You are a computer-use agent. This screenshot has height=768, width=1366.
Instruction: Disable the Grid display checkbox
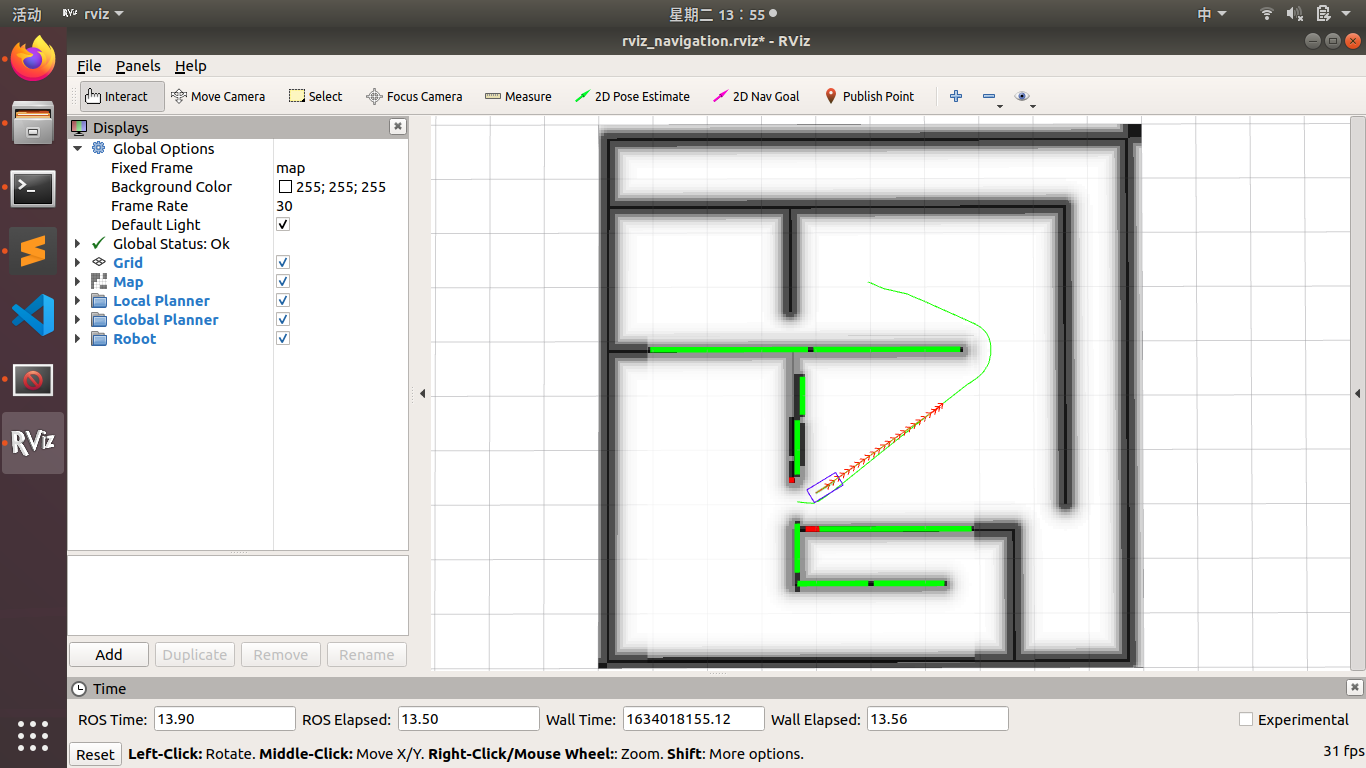click(282, 262)
